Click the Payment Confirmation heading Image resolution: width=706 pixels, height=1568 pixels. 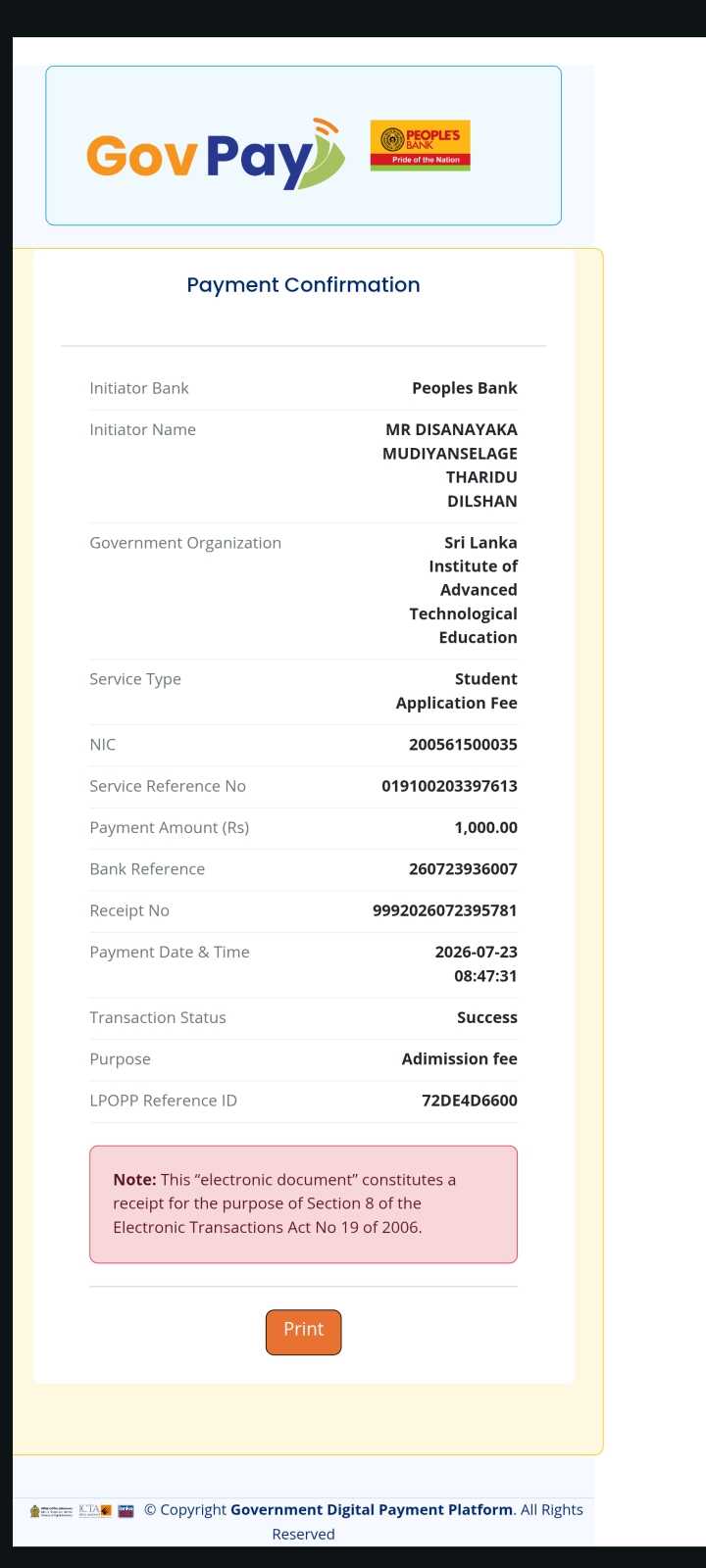pyautogui.click(x=303, y=285)
